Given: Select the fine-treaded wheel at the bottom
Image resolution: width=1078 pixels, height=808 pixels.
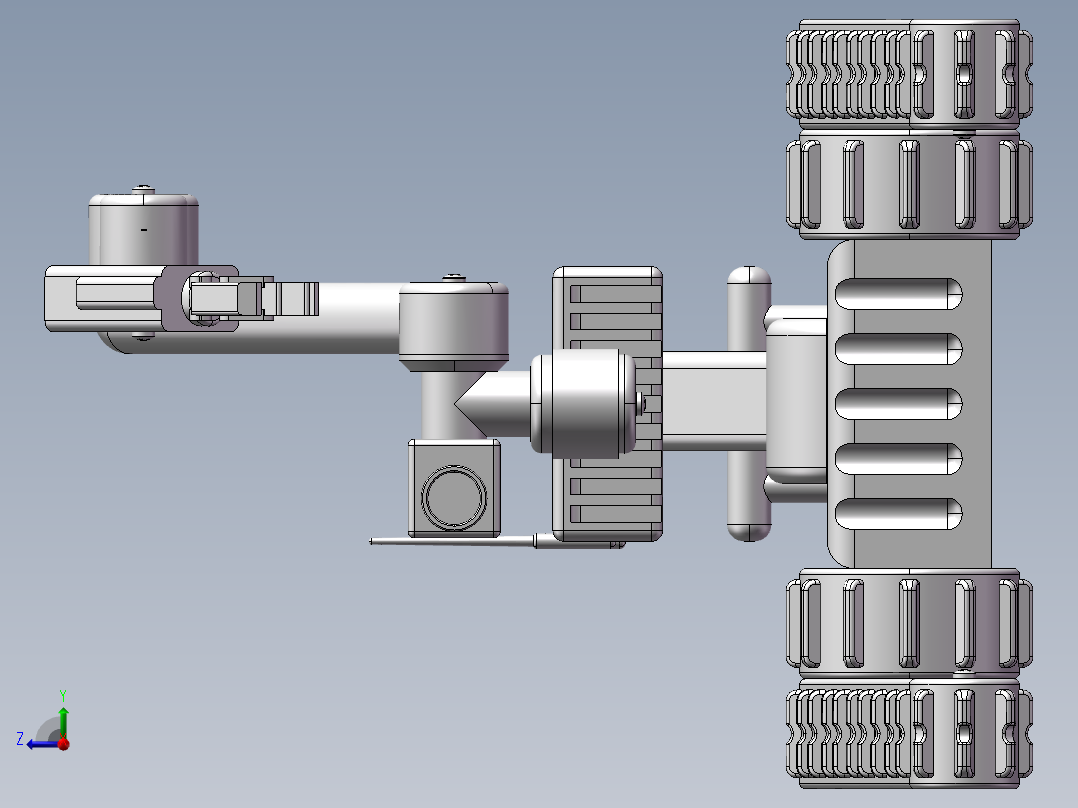Looking at the screenshot, I should [x=910, y=734].
